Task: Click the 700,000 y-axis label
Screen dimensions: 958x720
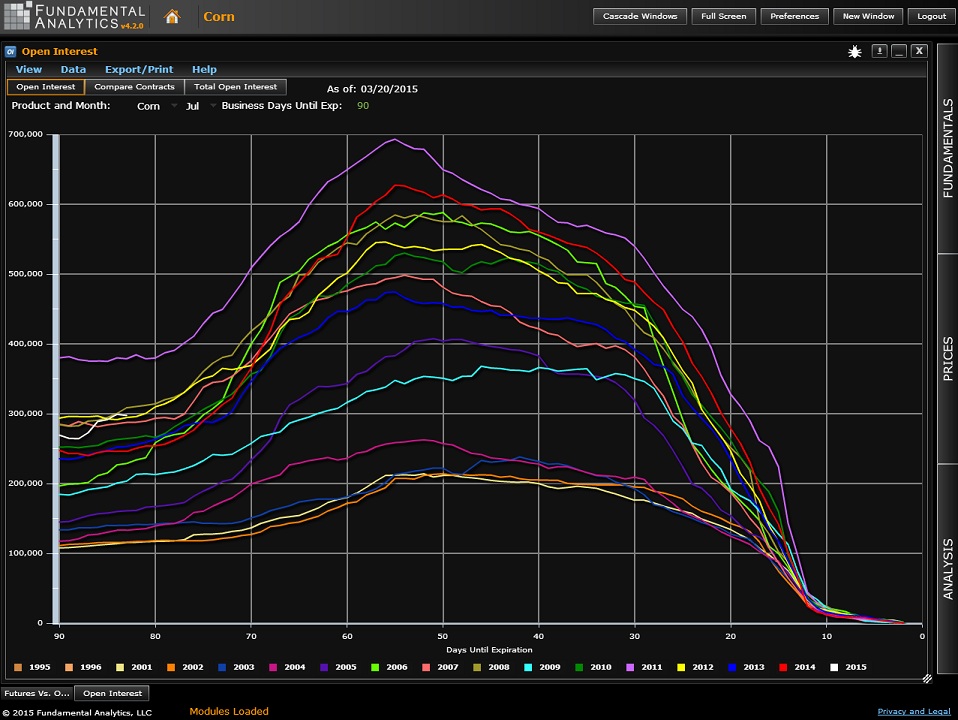Action: 26,134
